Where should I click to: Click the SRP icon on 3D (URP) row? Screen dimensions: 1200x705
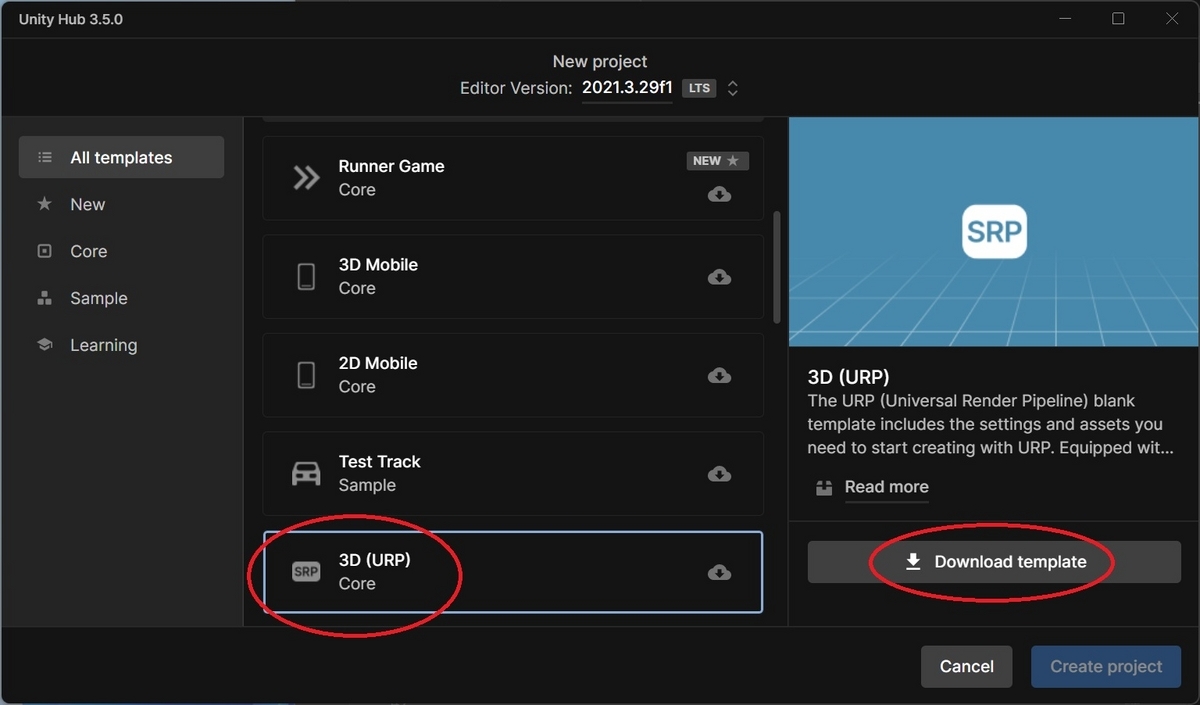(306, 572)
